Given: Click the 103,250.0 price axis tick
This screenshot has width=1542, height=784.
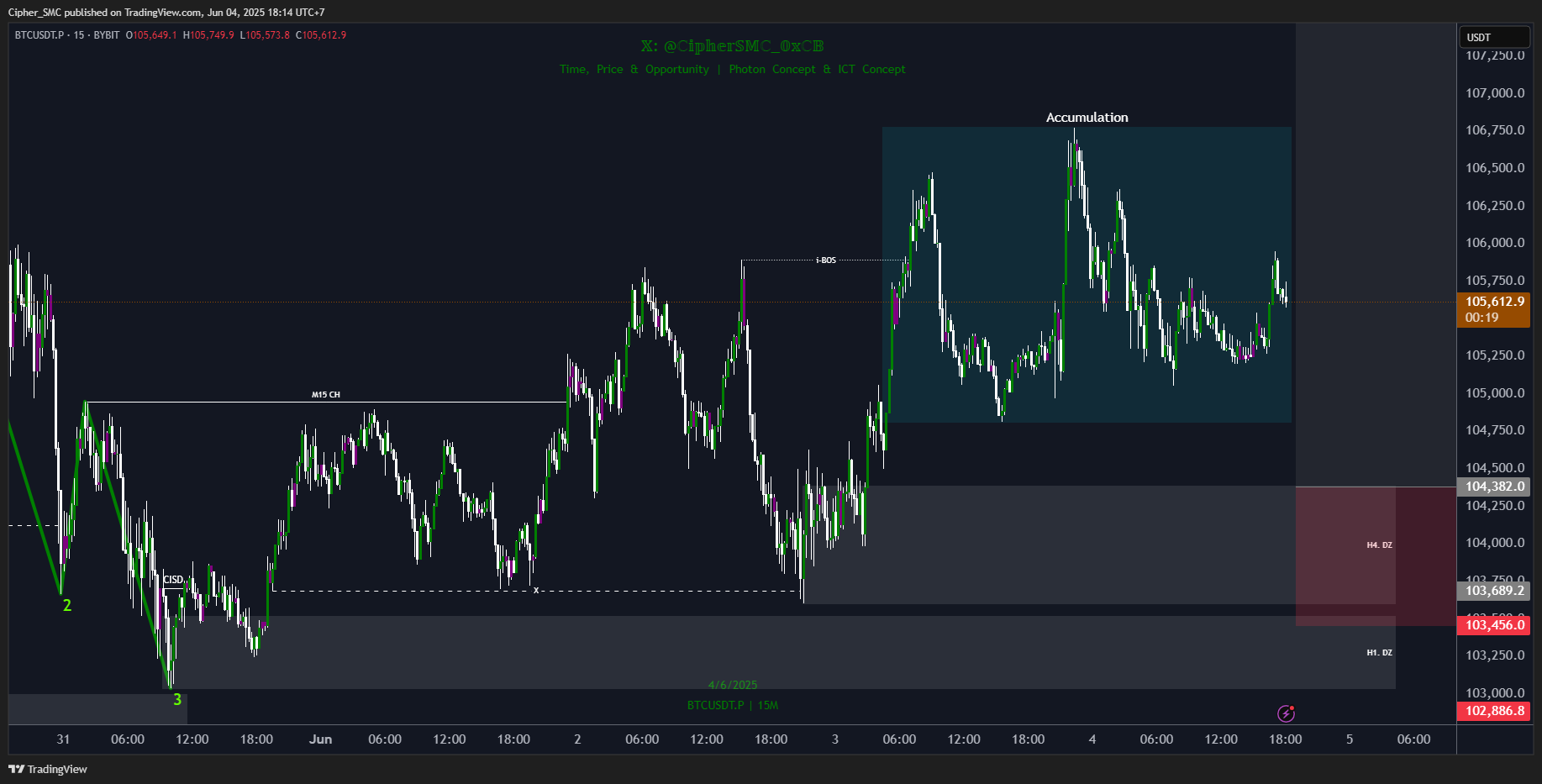Looking at the screenshot, I should (x=1495, y=655).
